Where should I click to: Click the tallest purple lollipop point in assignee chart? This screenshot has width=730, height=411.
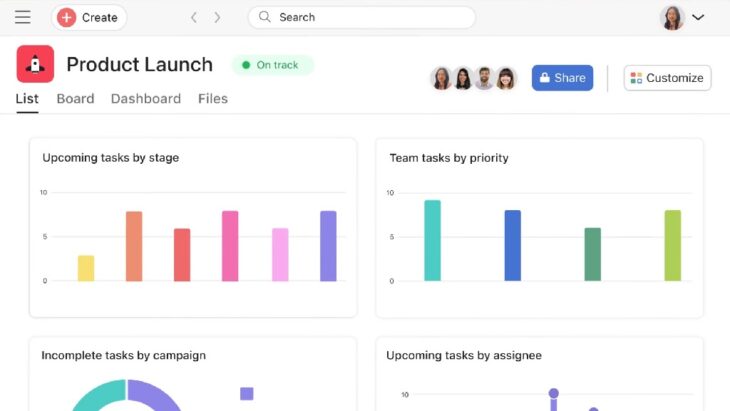(x=554, y=393)
